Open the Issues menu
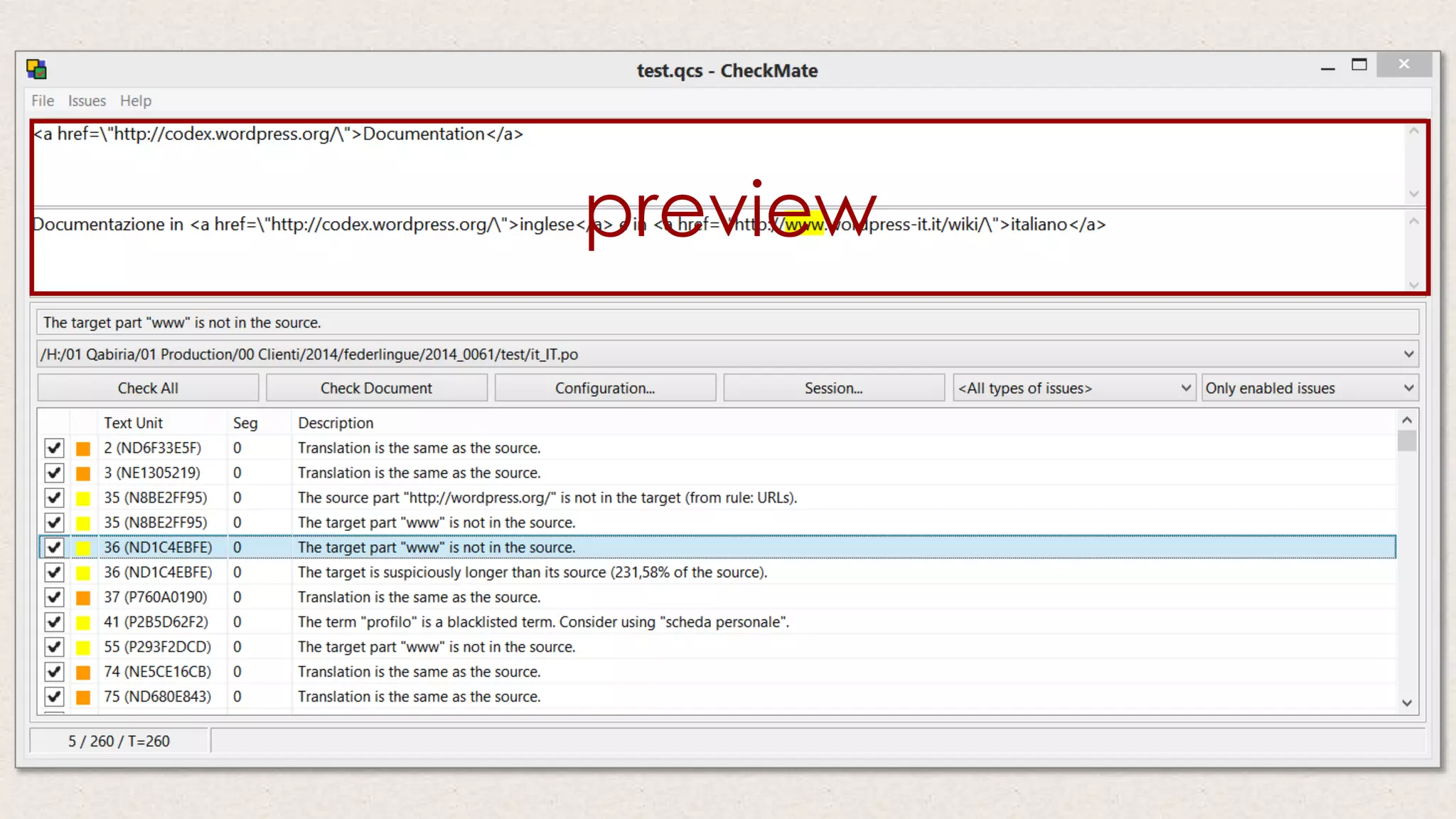1456x819 pixels. 87,101
